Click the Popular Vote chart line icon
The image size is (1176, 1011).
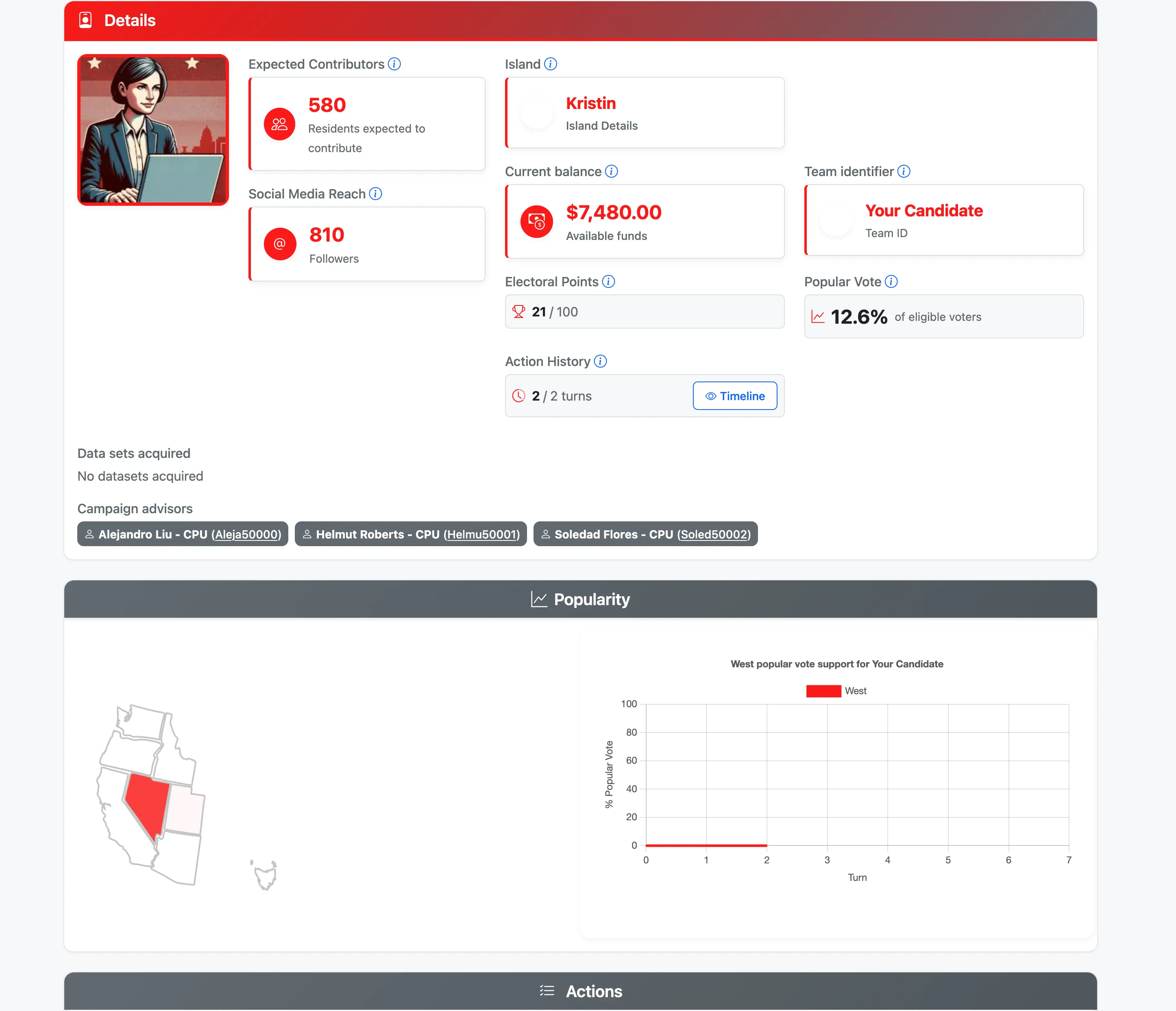[818, 317]
